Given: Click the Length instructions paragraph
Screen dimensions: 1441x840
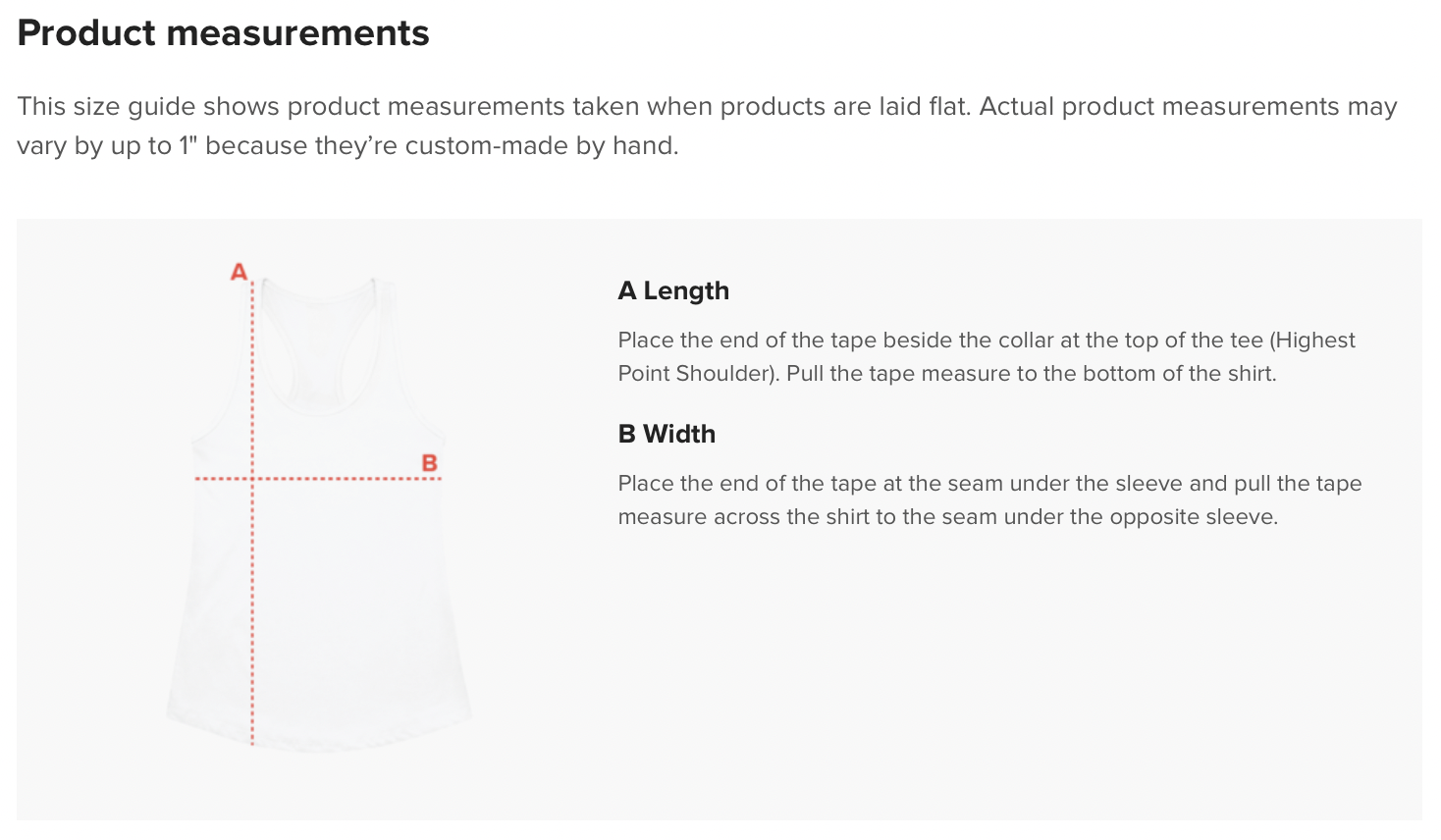Looking at the screenshot, I should [x=986, y=357].
